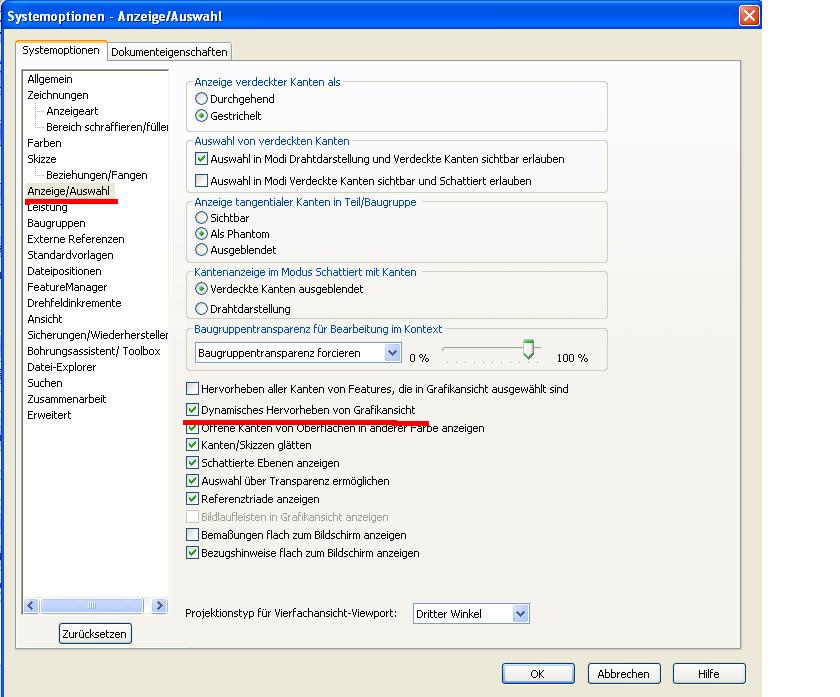The height and width of the screenshot is (697, 840).
Task: Enable Bemaßungen flach zum Bildschirm anzeigen
Action: coord(192,535)
